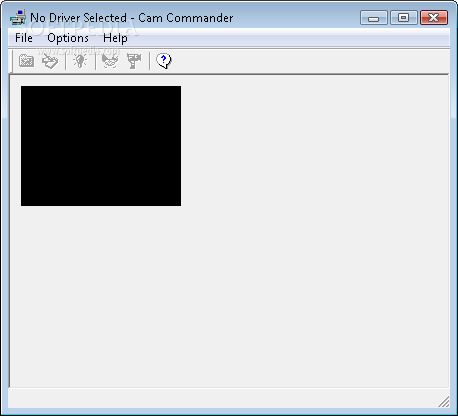
Task: Click the Cam Commander title bar app icon
Action: point(18,17)
